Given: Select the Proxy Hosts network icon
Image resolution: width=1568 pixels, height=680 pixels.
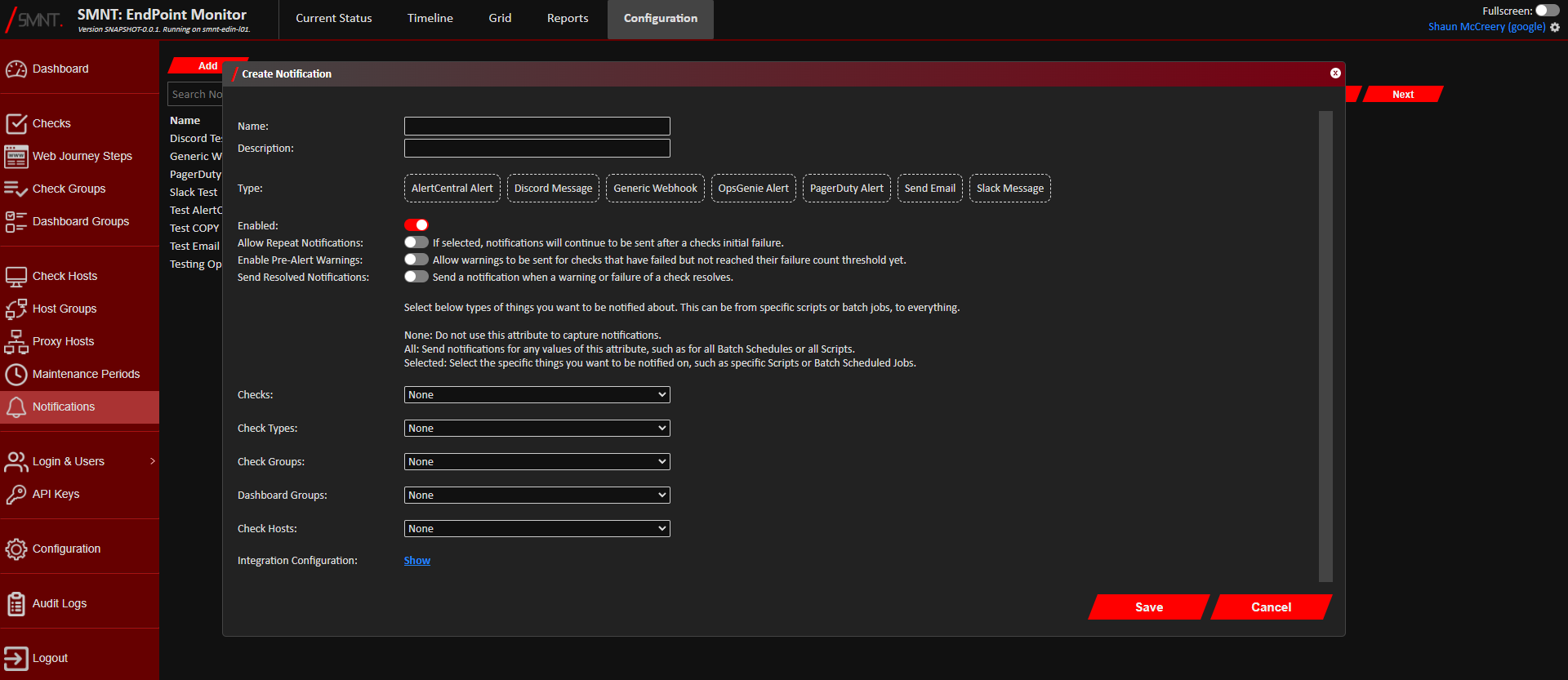Looking at the screenshot, I should click(x=16, y=341).
